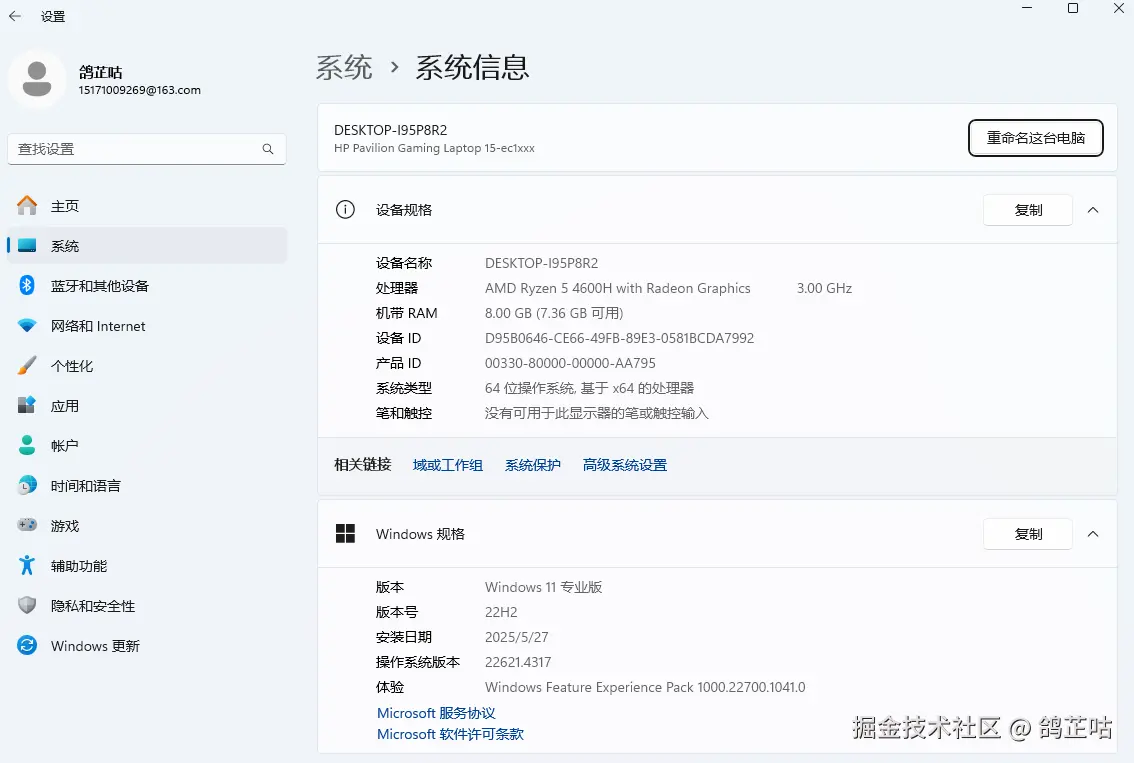
Task: Click the 系统 breadcrumb in the header
Action: (x=344, y=67)
